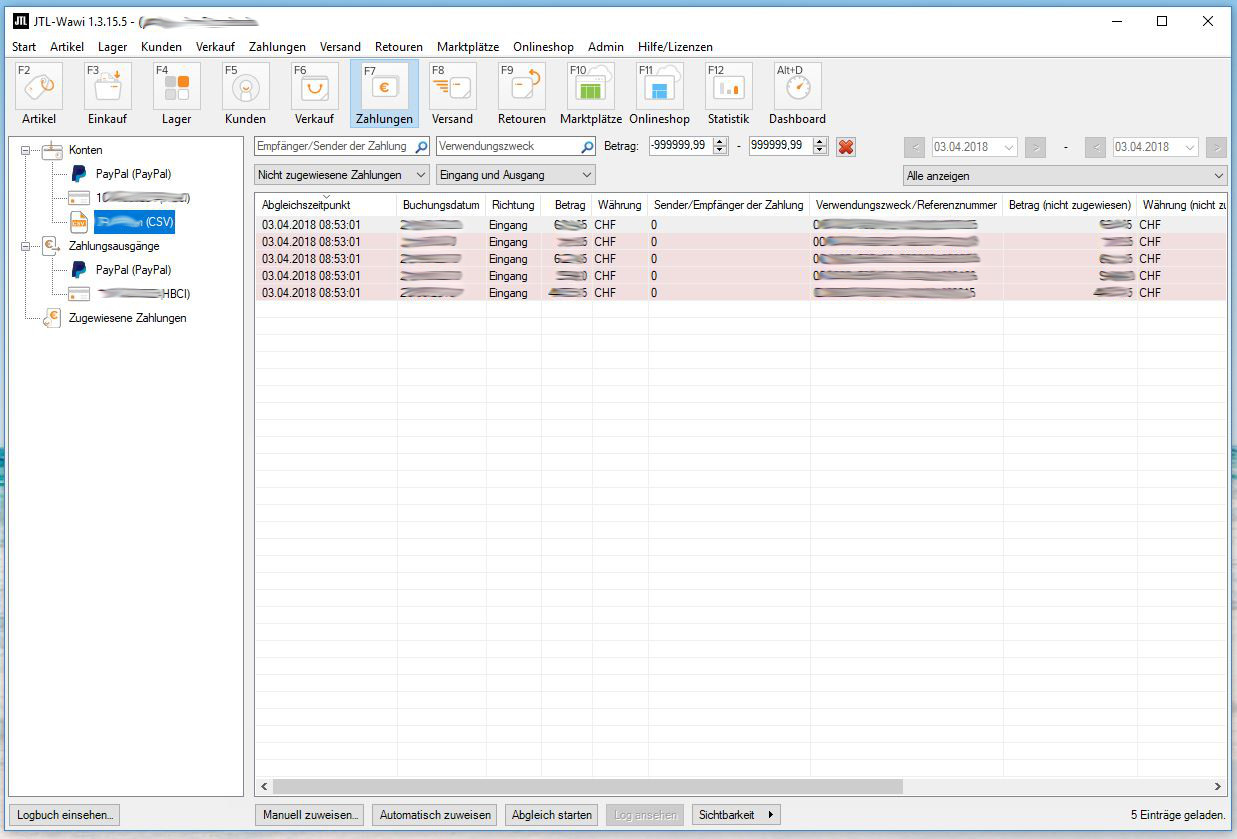Click right arrow of horizontal scrollbar
1237x839 pixels.
1218,787
